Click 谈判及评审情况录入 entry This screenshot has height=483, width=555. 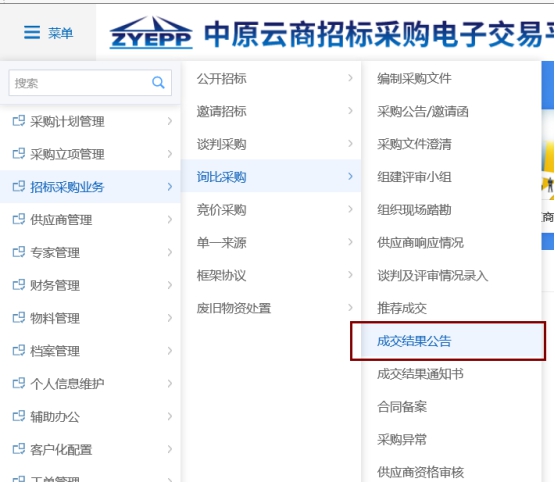pyautogui.click(x=433, y=275)
